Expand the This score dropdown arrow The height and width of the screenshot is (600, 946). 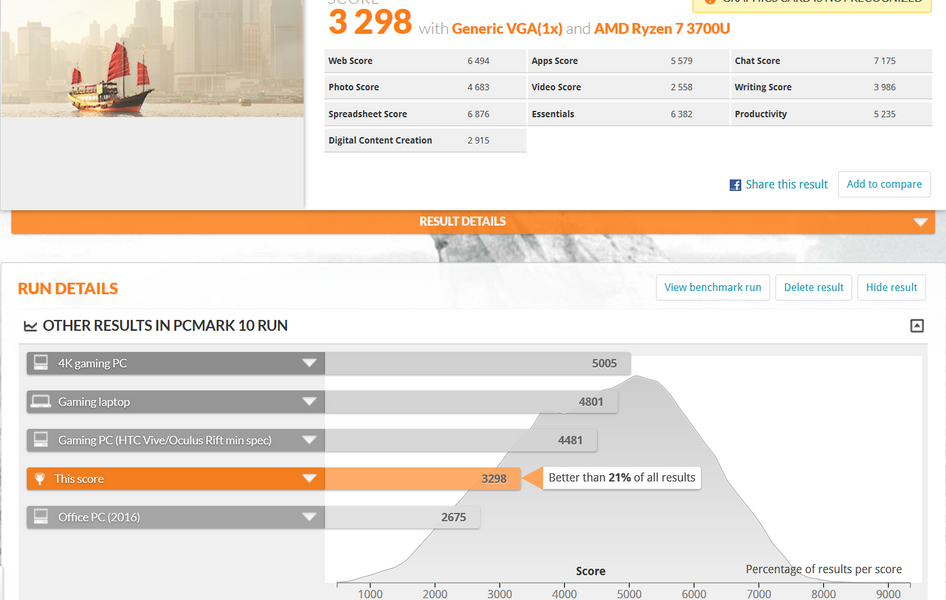pos(310,479)
